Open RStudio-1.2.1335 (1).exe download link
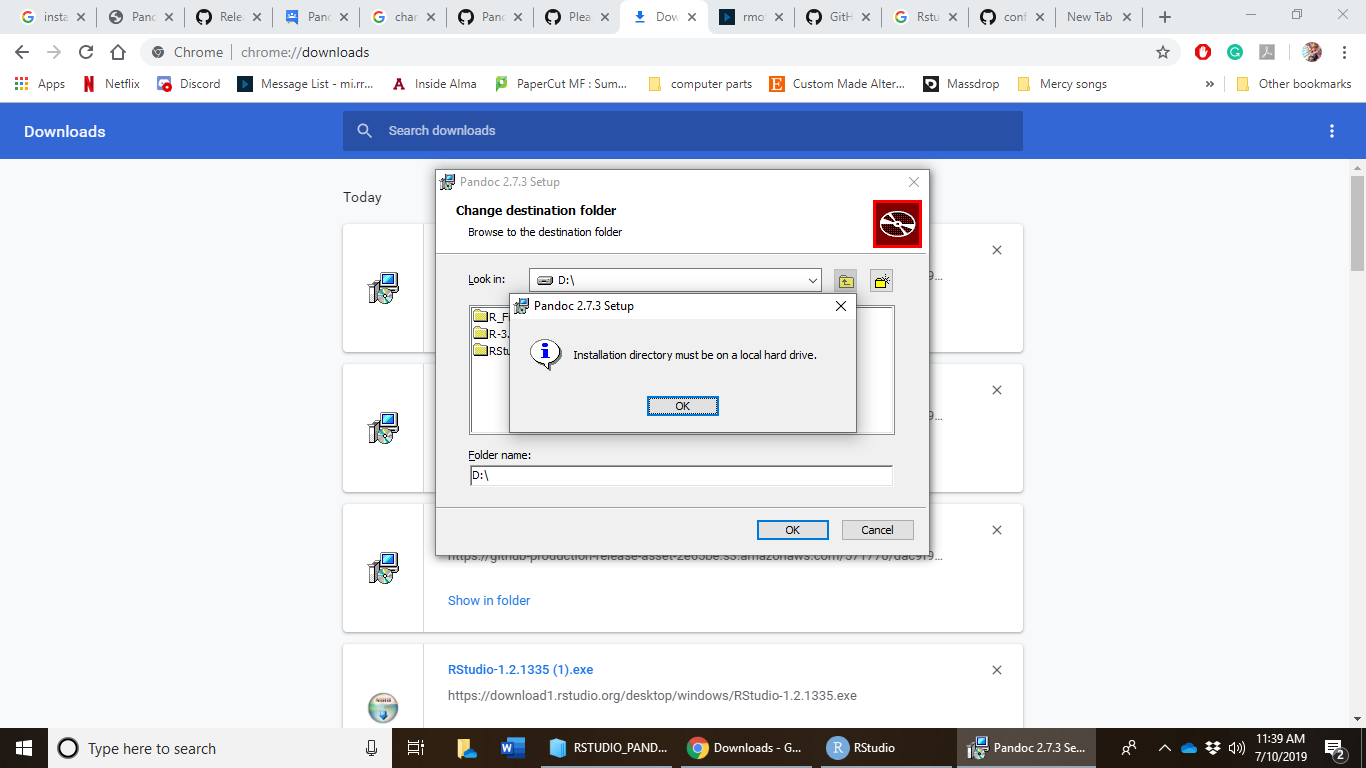 [x=520, y=670]
